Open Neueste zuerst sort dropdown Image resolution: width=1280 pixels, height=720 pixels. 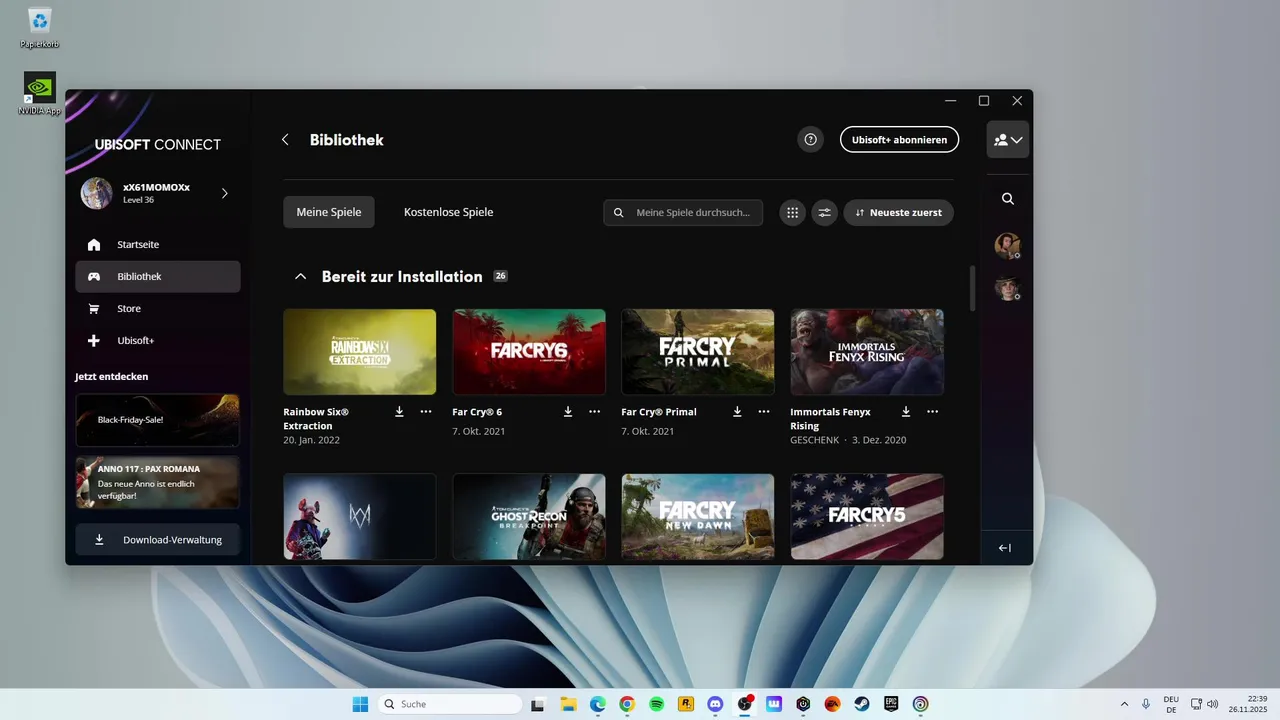tap(898, 212)
